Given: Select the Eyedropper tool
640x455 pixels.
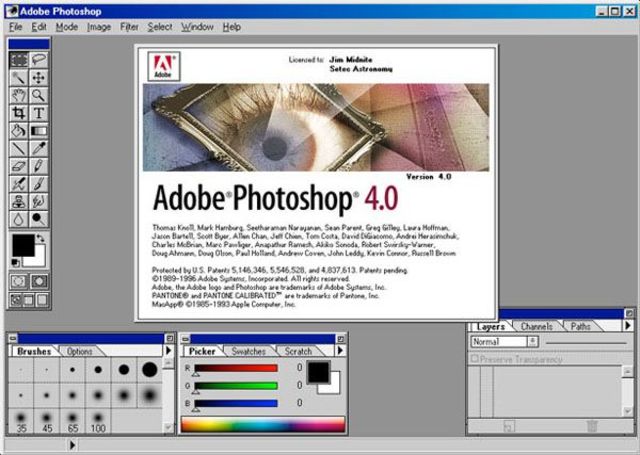Looking at the screenshot, I should [39, 149].
